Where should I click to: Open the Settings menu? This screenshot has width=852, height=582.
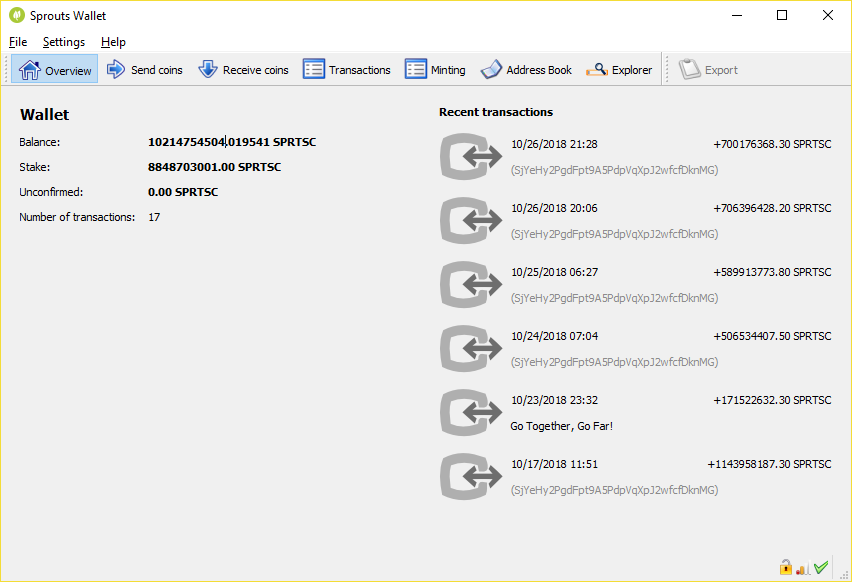click(x=64, y=42)
